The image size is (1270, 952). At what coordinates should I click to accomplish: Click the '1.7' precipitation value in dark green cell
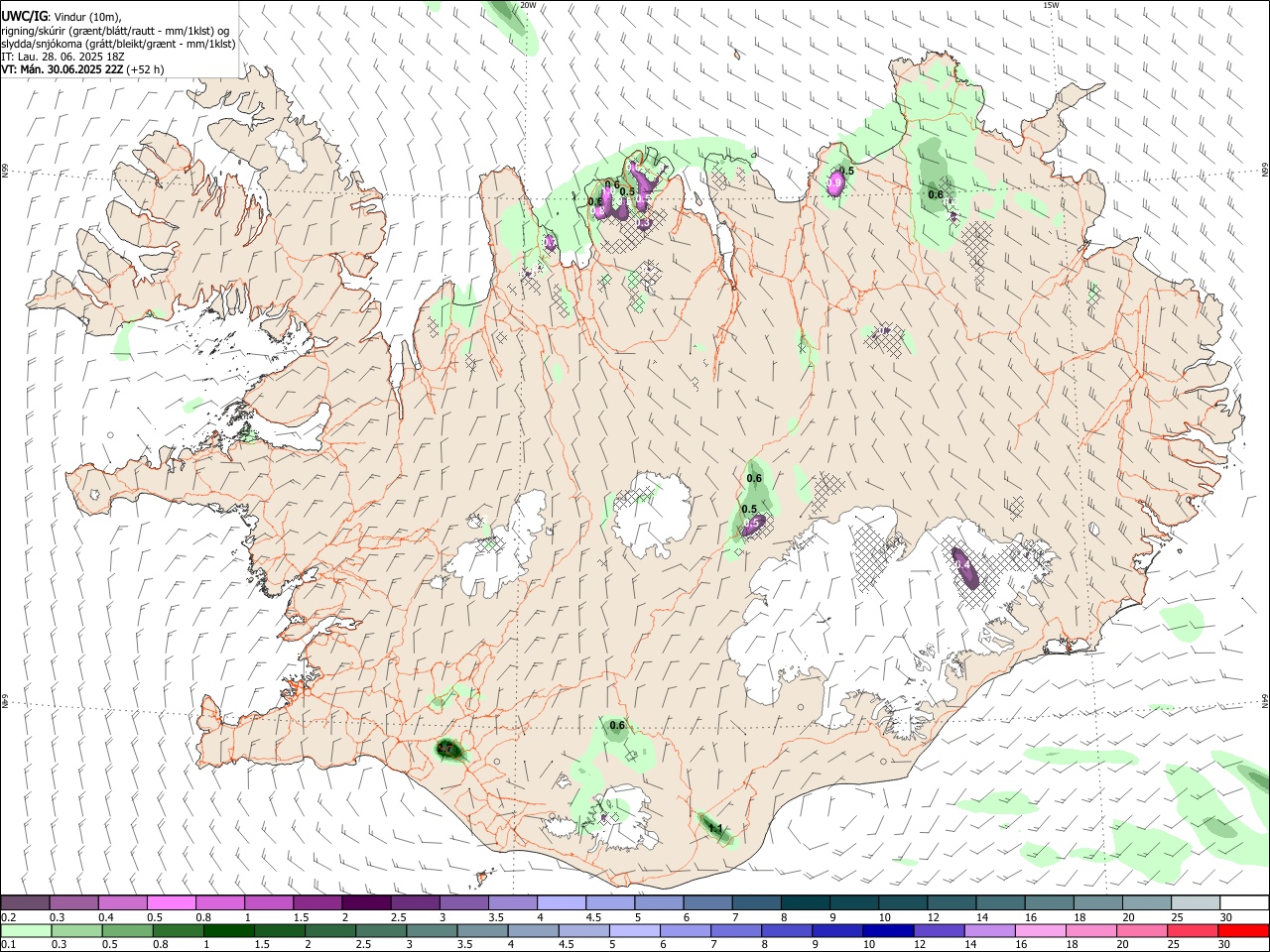pos(446,749)
